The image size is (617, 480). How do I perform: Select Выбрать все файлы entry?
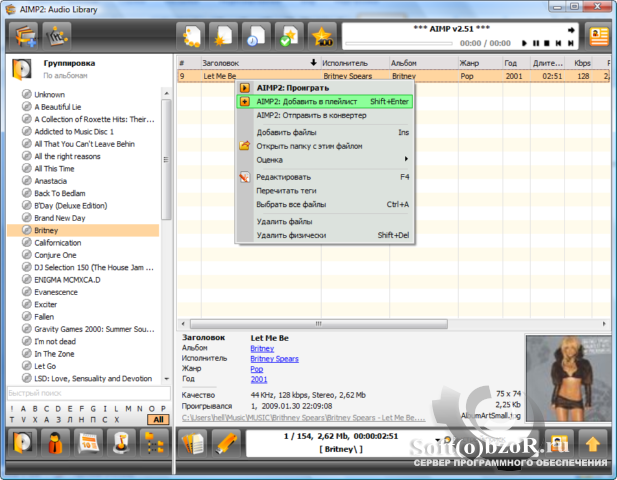(x=325, y=205)
